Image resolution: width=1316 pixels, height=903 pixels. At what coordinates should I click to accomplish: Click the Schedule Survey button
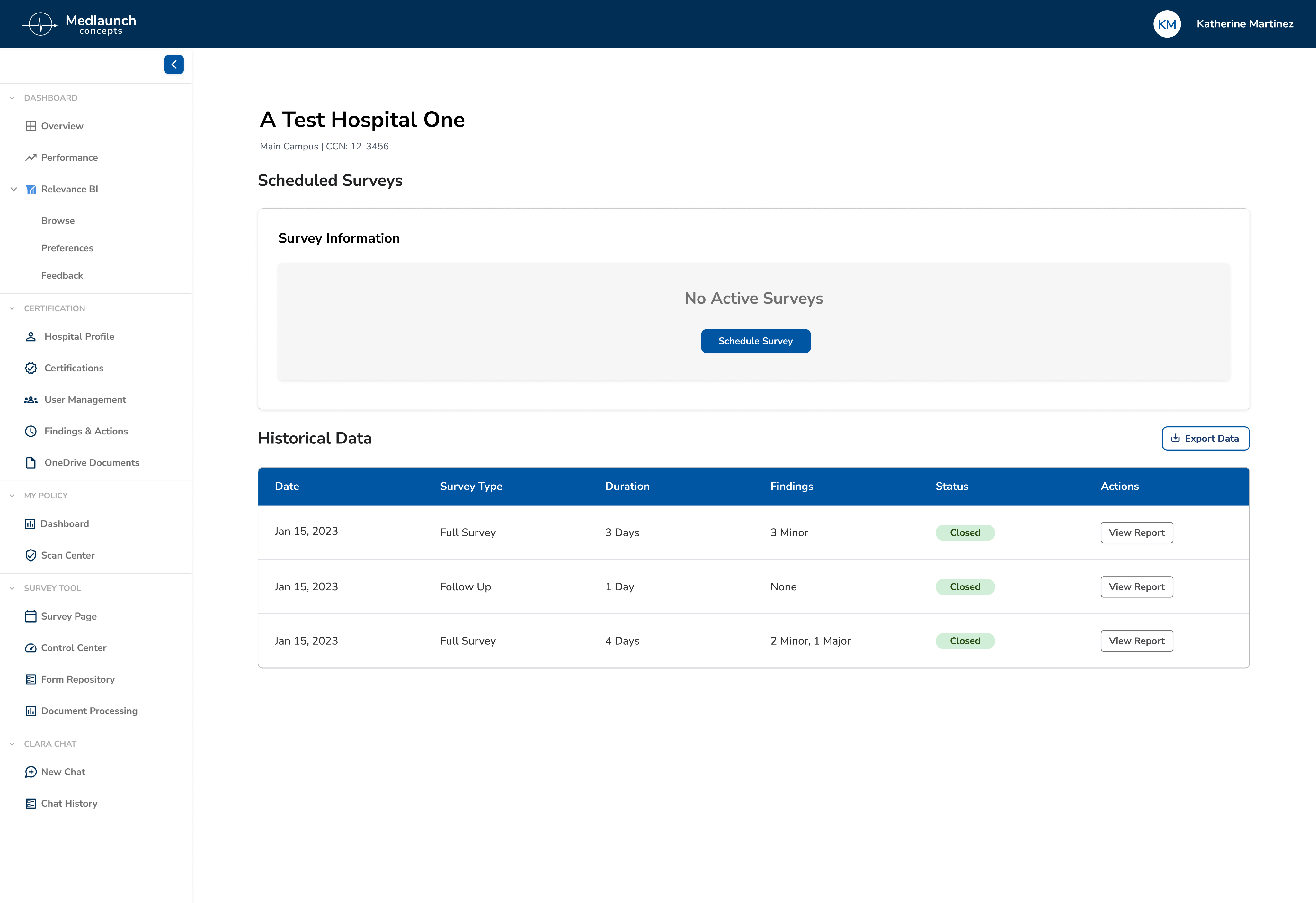755,341
